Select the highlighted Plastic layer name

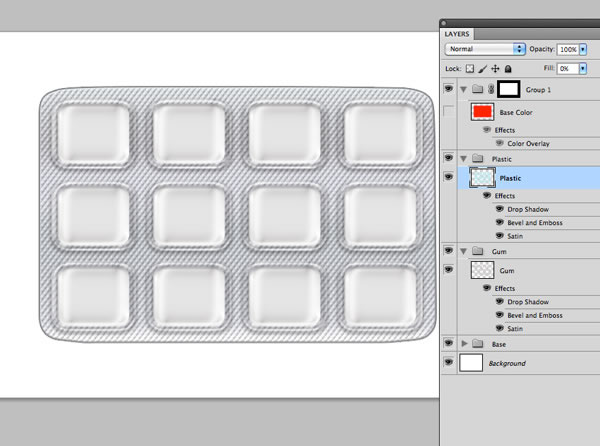[510, 178]
